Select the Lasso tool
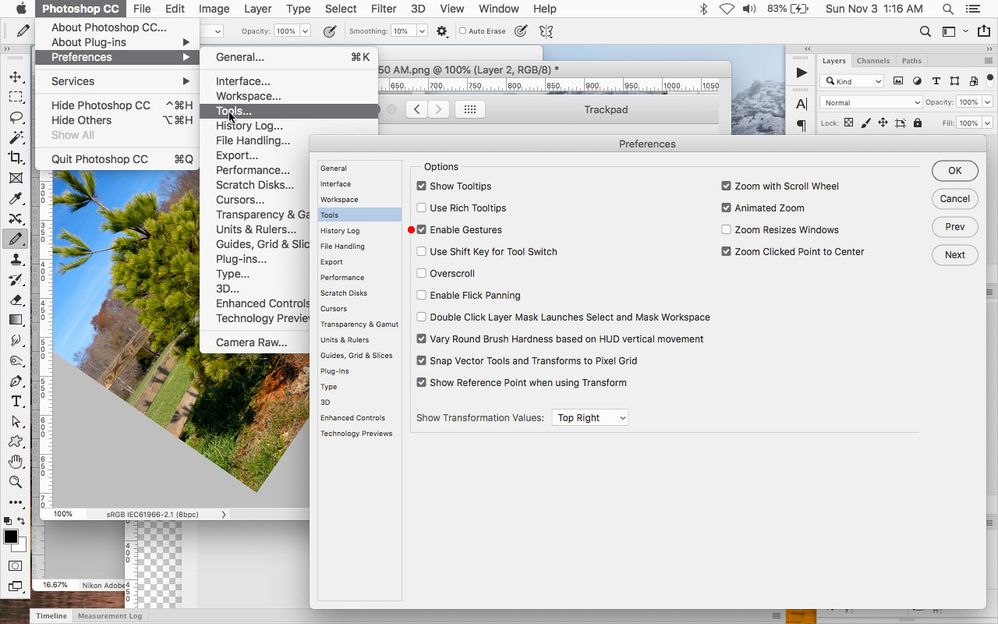 tap(15, 117)
